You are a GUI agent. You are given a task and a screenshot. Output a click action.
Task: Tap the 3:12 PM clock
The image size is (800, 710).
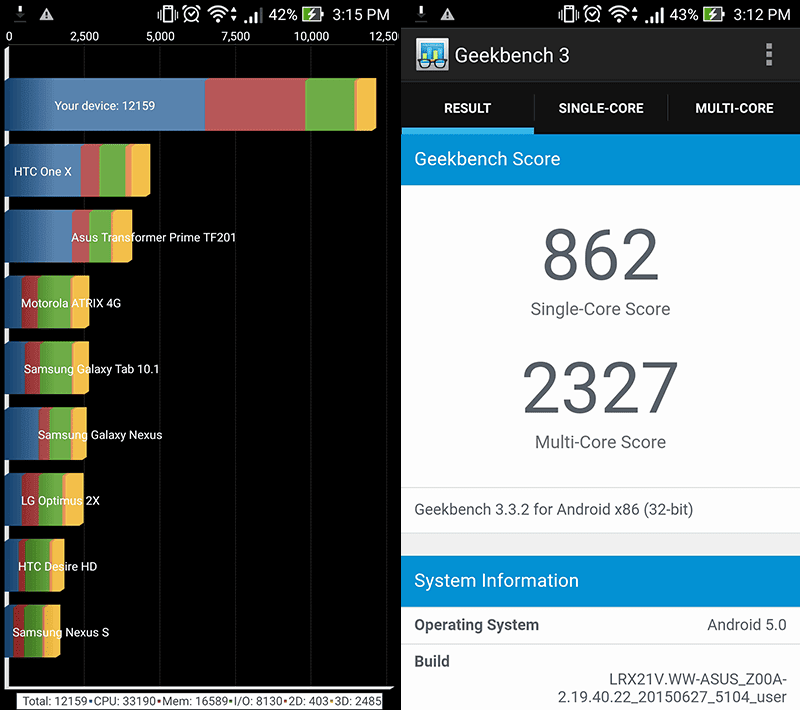(x=762, y=15)
